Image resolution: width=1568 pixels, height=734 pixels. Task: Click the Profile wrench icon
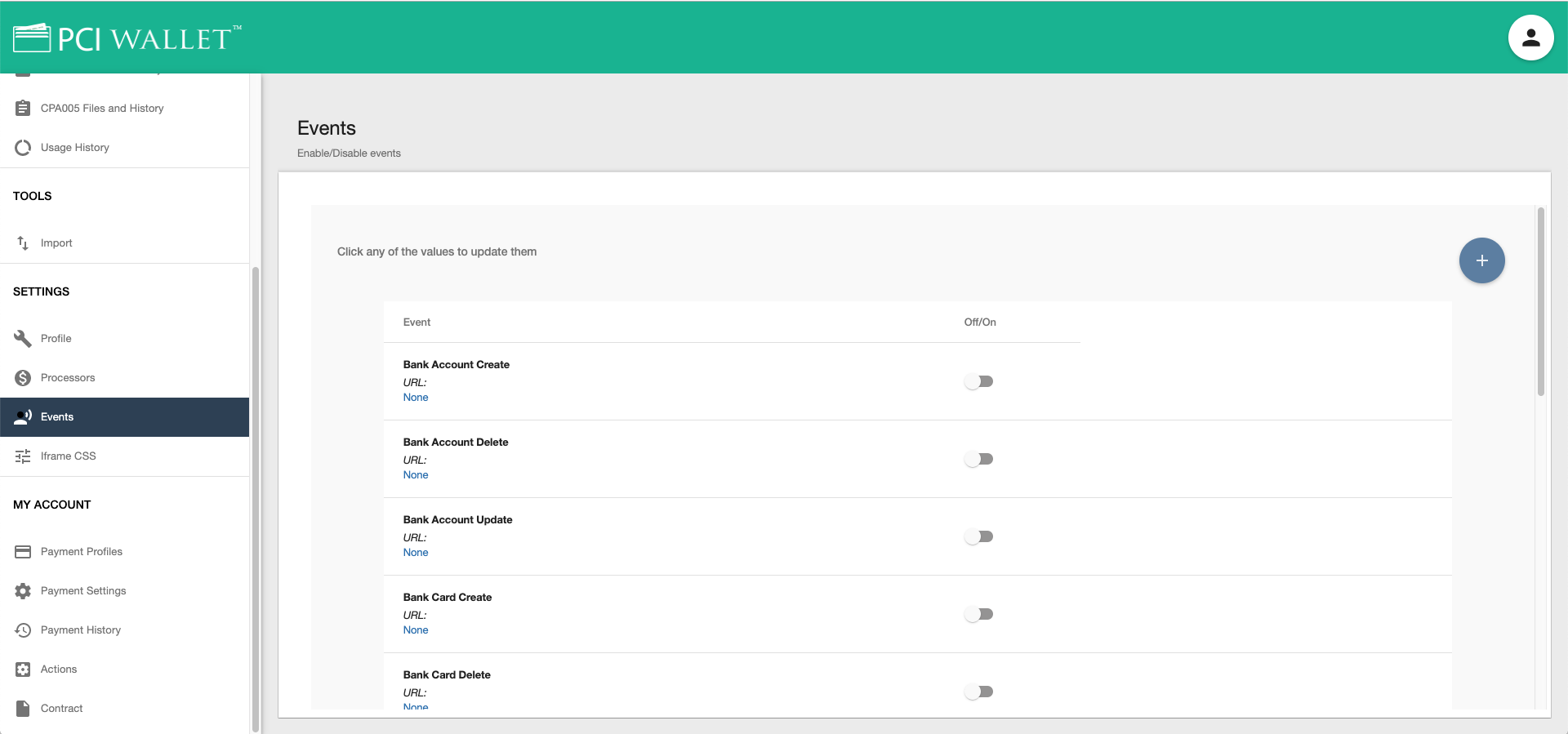coord(23,338)
